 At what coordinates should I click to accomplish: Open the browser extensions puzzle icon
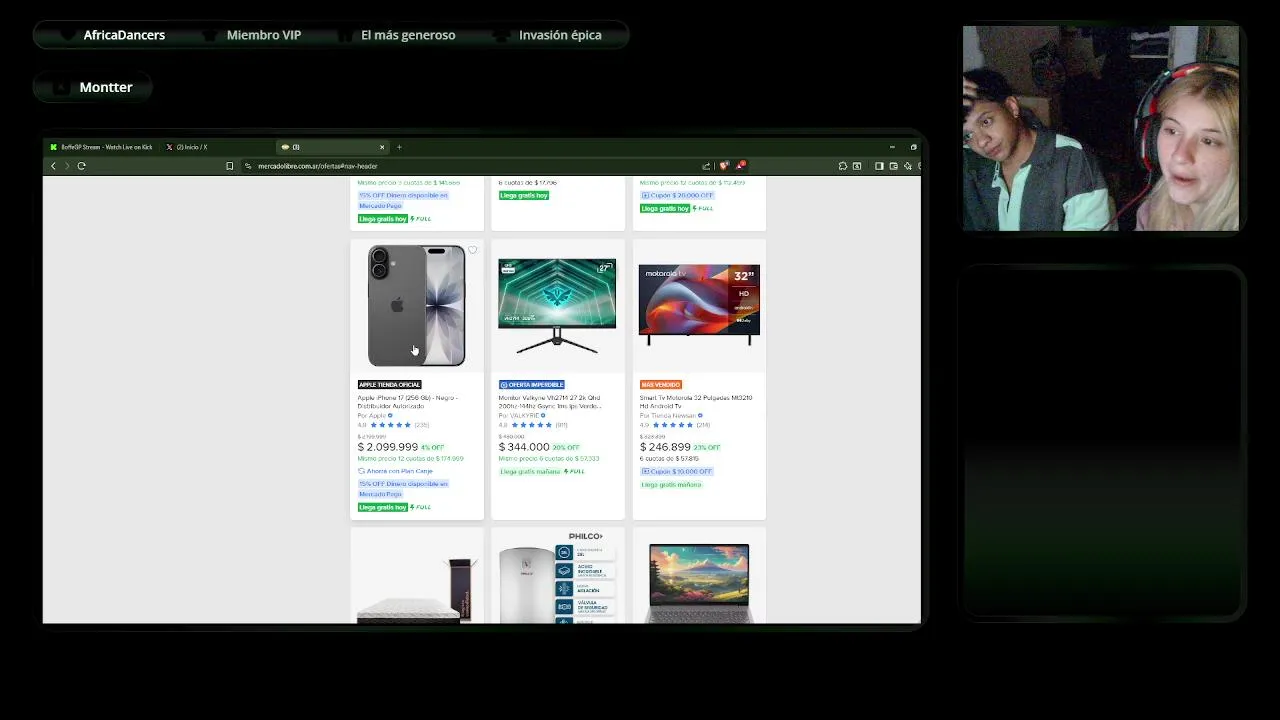(843, 166)
